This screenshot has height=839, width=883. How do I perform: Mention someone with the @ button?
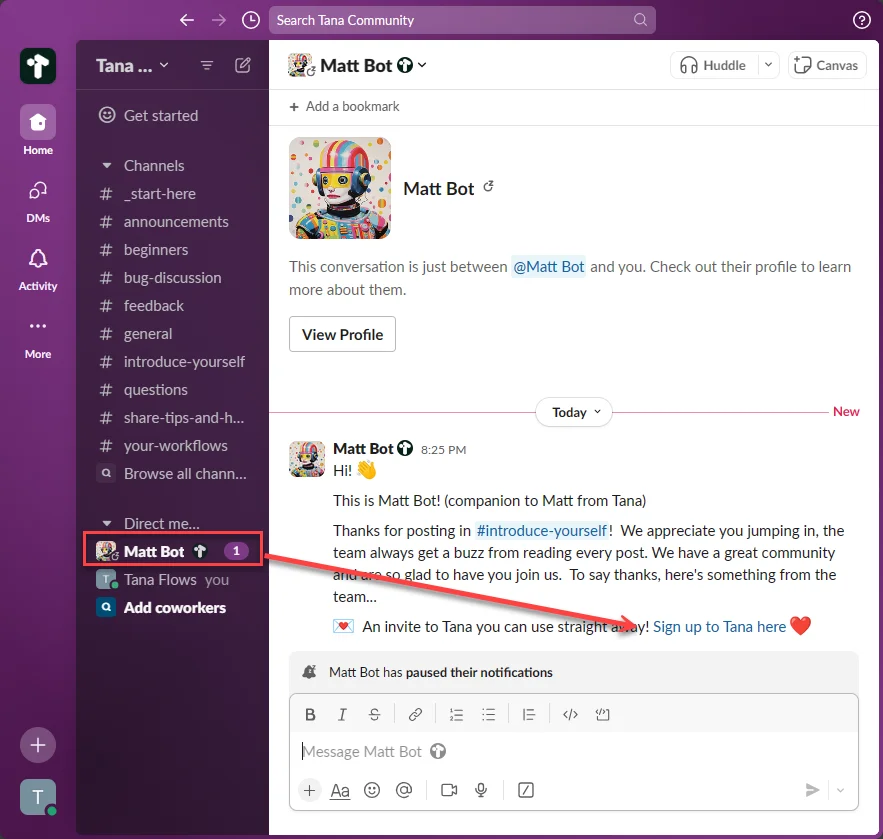pyautogui.click(x=404, y=790)
